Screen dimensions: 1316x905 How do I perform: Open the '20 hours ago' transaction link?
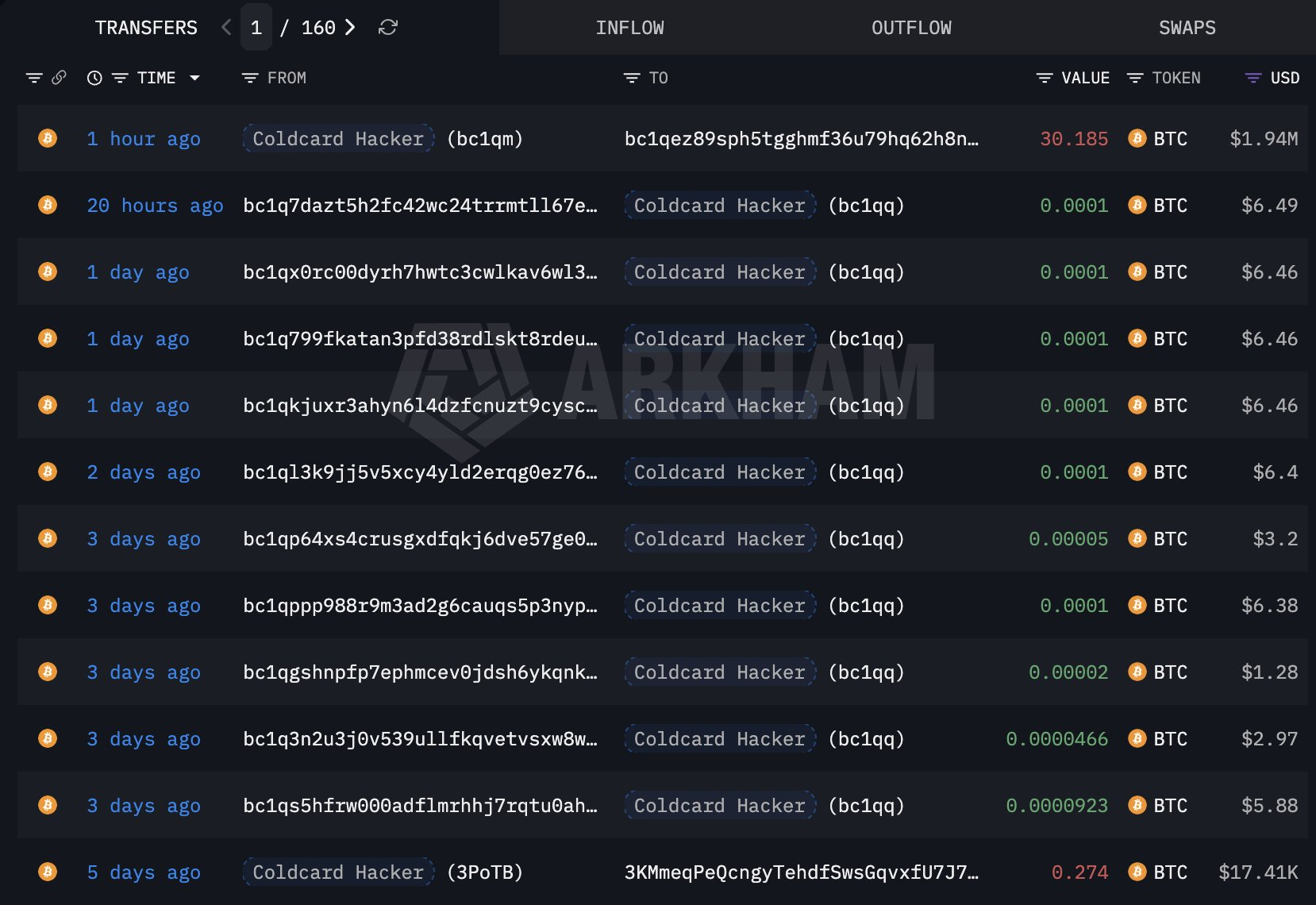155,206
